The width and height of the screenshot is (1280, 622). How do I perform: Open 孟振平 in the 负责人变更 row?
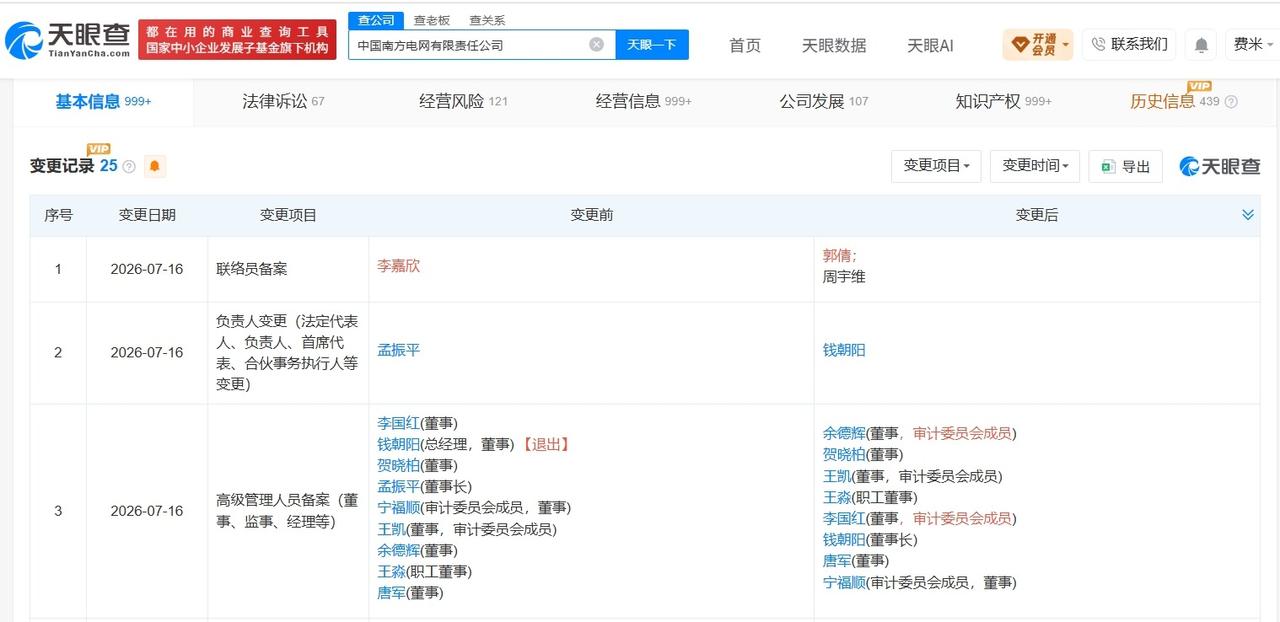(x=398, y=350)
